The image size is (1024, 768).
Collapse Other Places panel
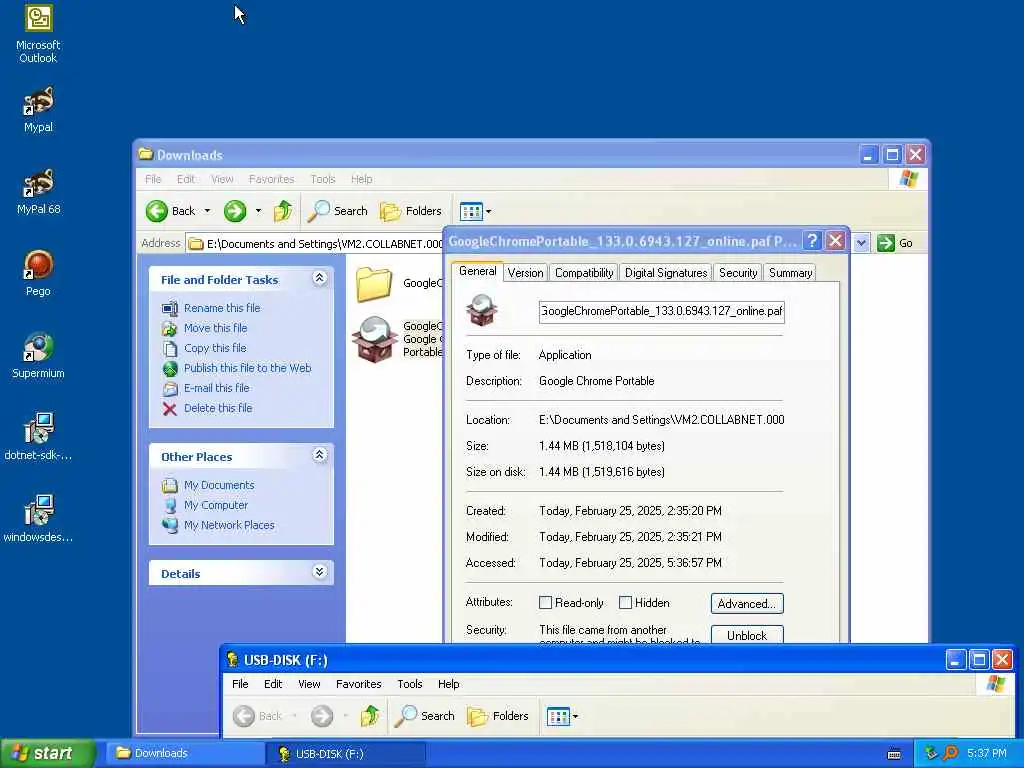pyautogui.click(x=319, y=455)
